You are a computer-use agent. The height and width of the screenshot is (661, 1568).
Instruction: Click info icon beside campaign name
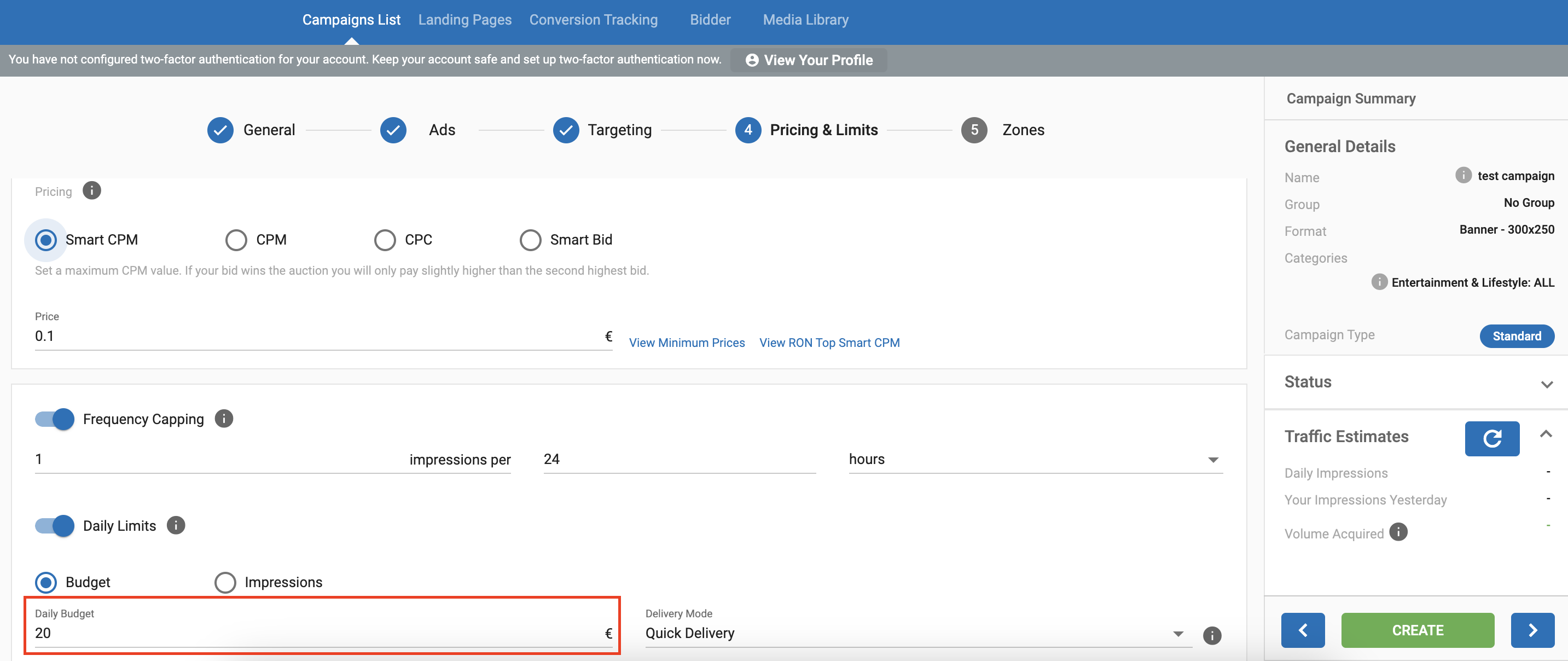point(1463,175)
